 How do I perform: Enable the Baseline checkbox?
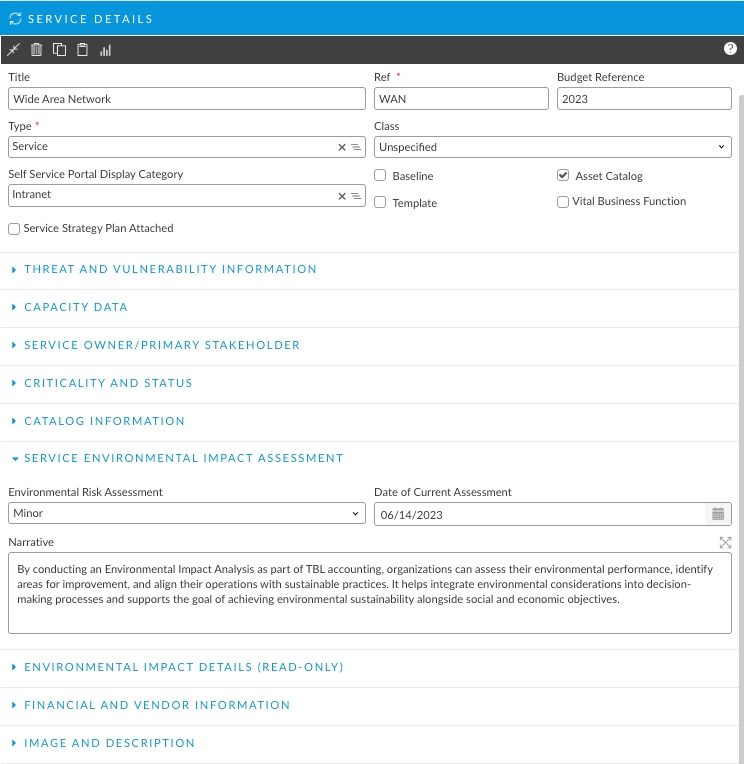[380, 176]
